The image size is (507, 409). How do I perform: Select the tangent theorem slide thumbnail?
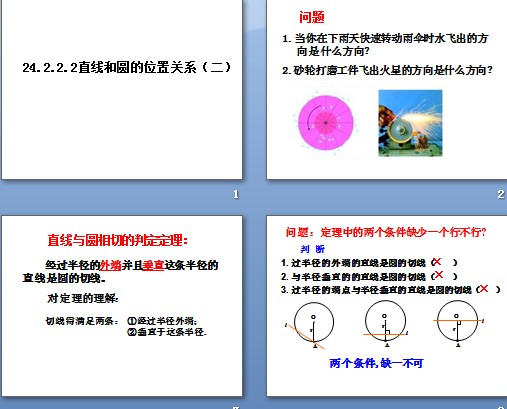122,306
